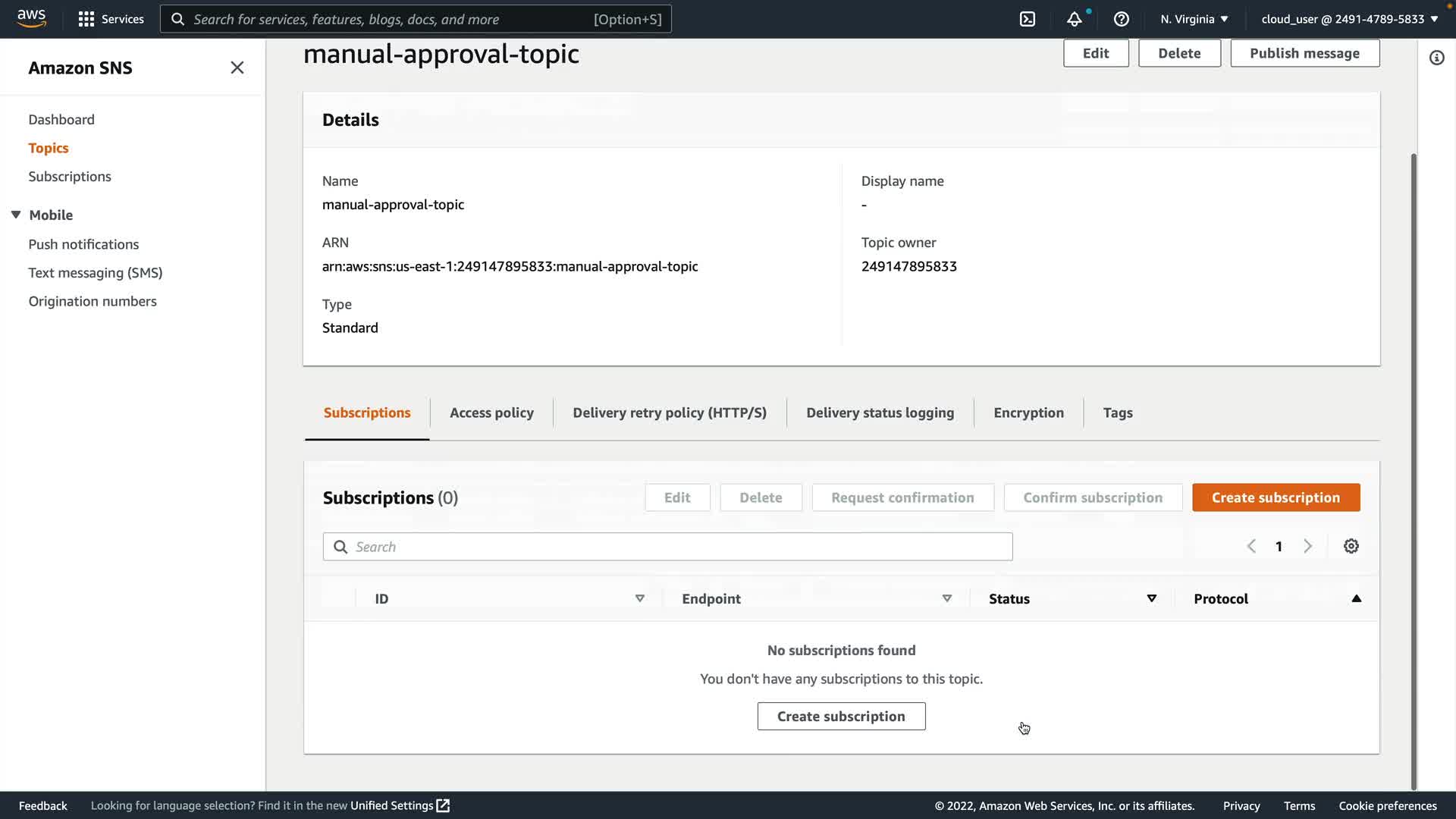Open table preferences gear icon
Image resolution: width=1456 pixels, height=819 pixels.
[1351, 546]
